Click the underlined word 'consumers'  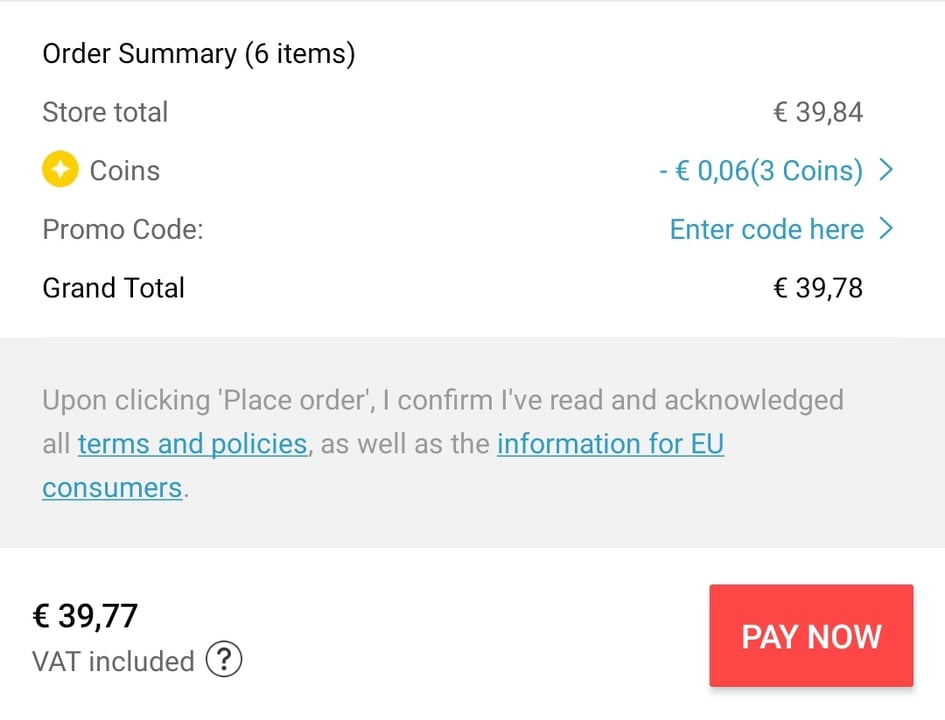point(112,488)
